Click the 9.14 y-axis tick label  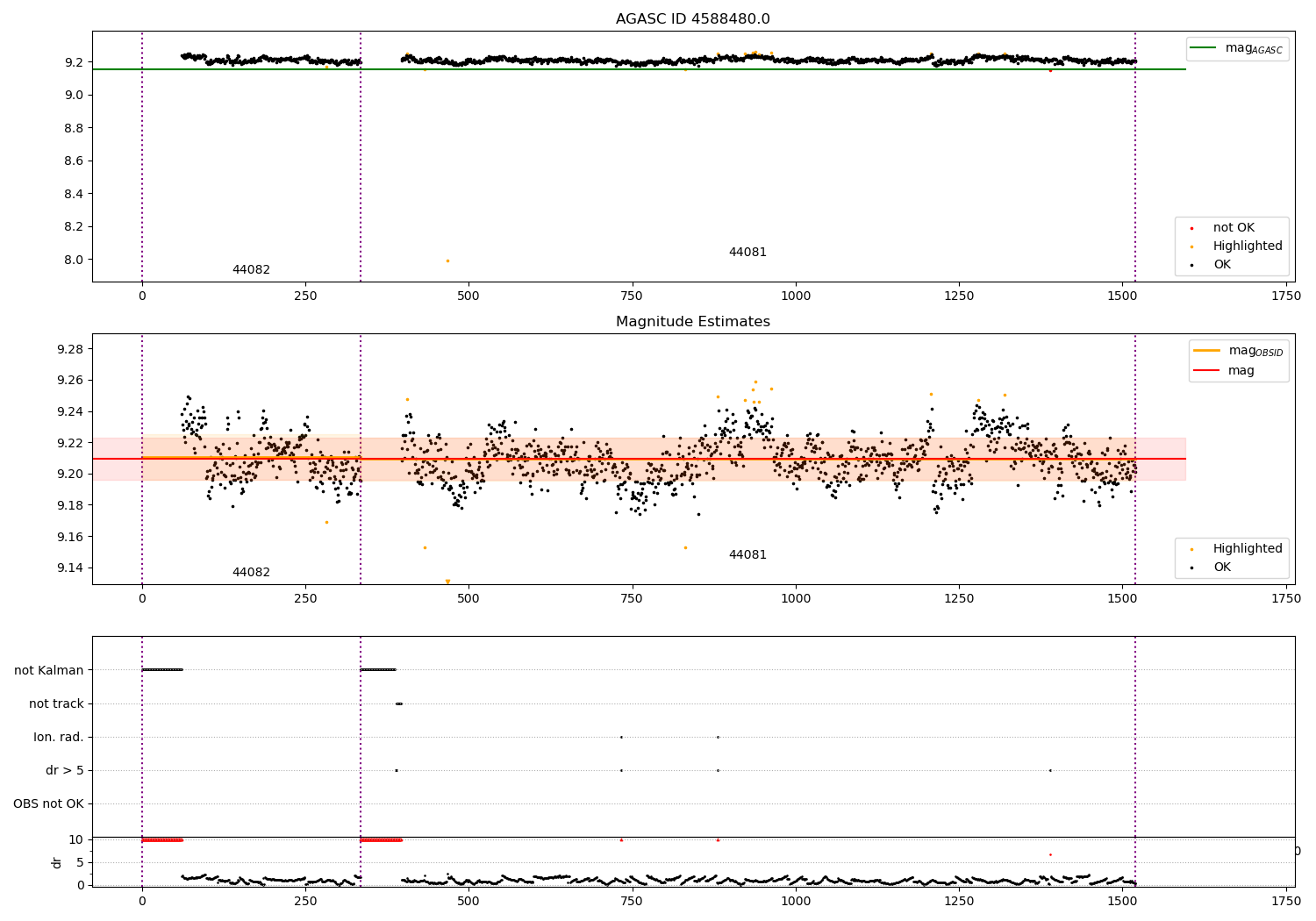[68, 568]
